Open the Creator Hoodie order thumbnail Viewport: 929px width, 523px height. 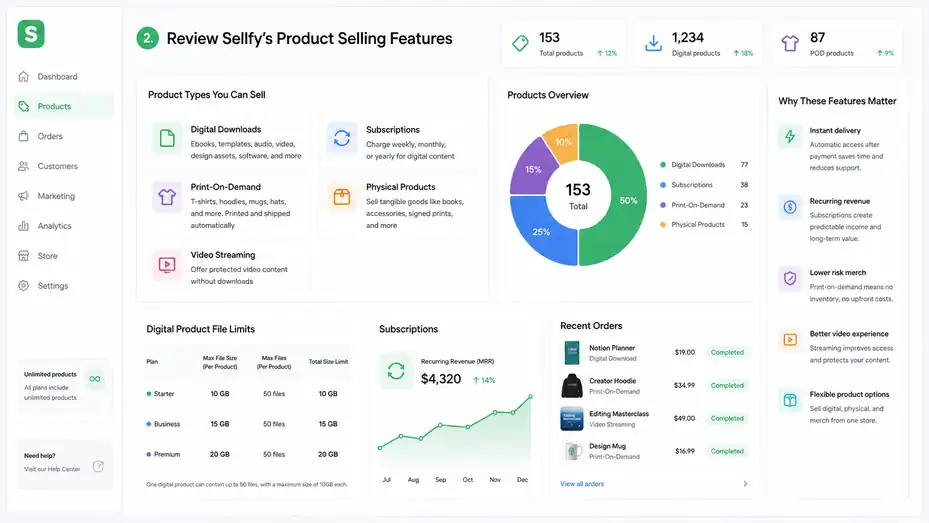[x=572, y=386]
